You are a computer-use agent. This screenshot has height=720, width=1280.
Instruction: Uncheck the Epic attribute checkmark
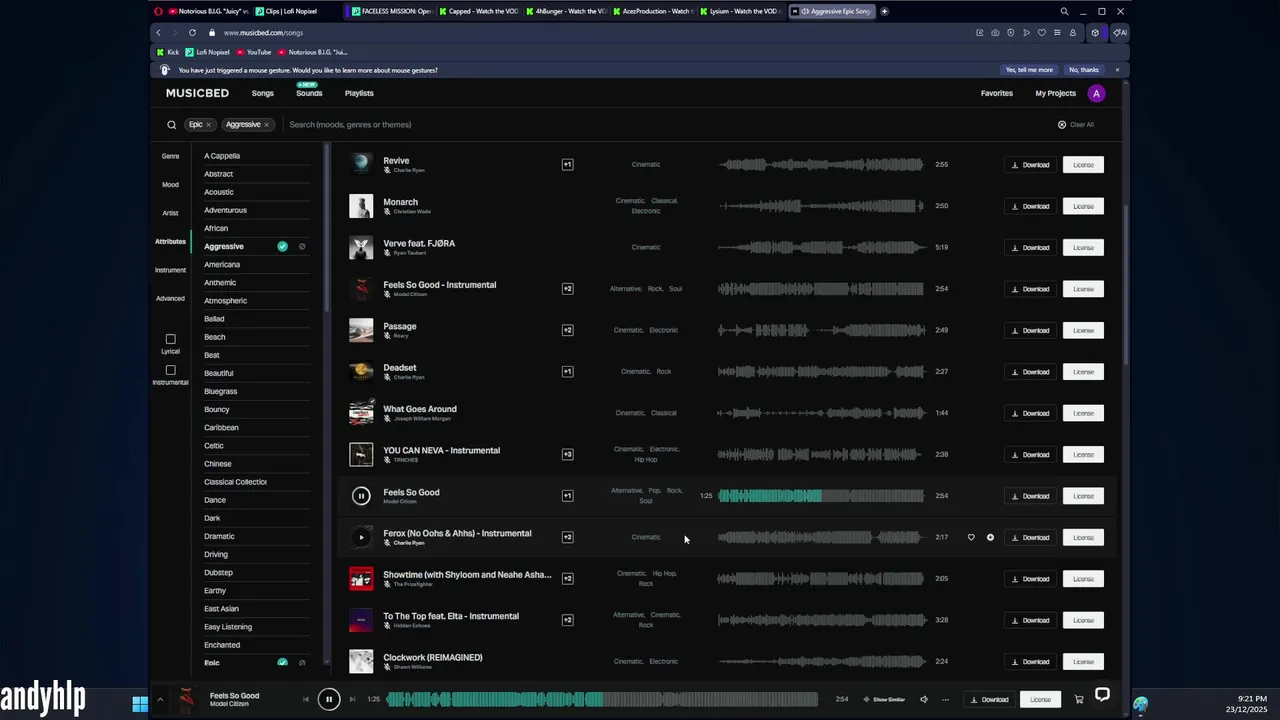pos(282,662)
